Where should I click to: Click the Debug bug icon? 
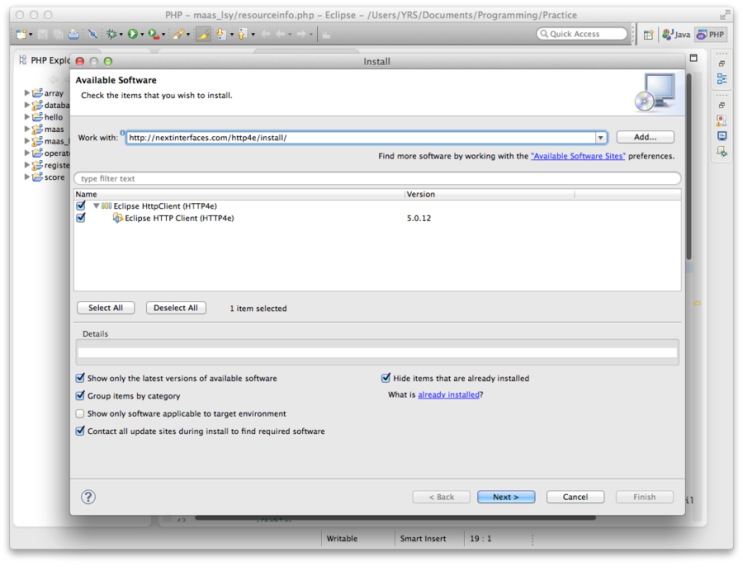tap(111, 34)
